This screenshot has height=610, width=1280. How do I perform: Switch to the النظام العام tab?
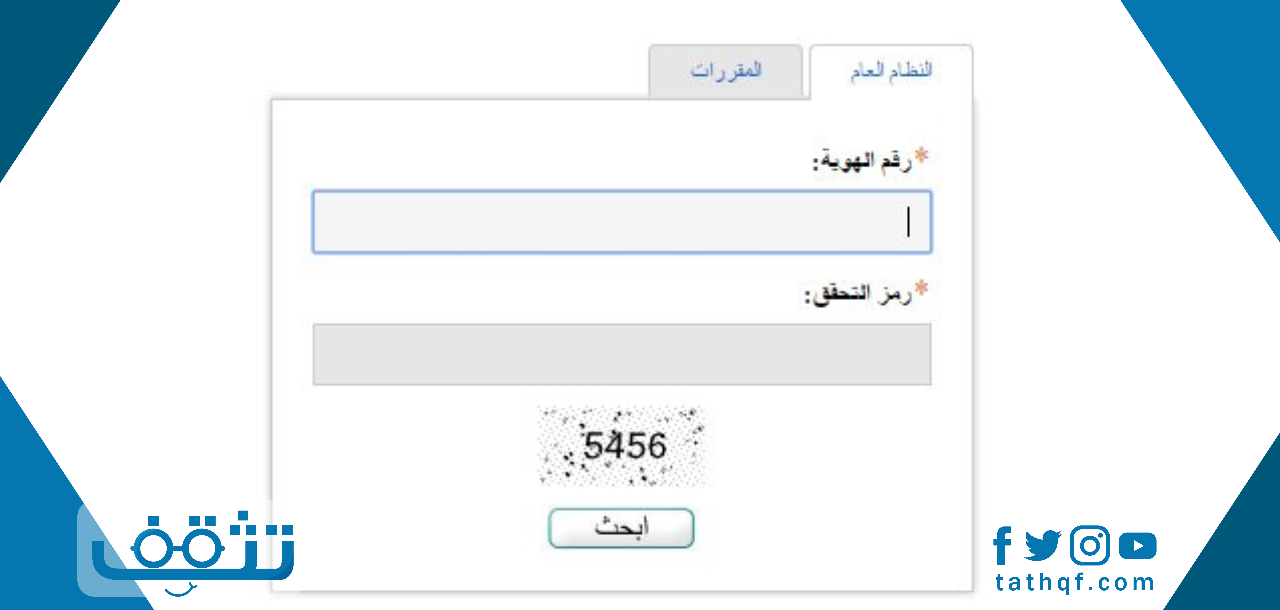tap(890, 72)
